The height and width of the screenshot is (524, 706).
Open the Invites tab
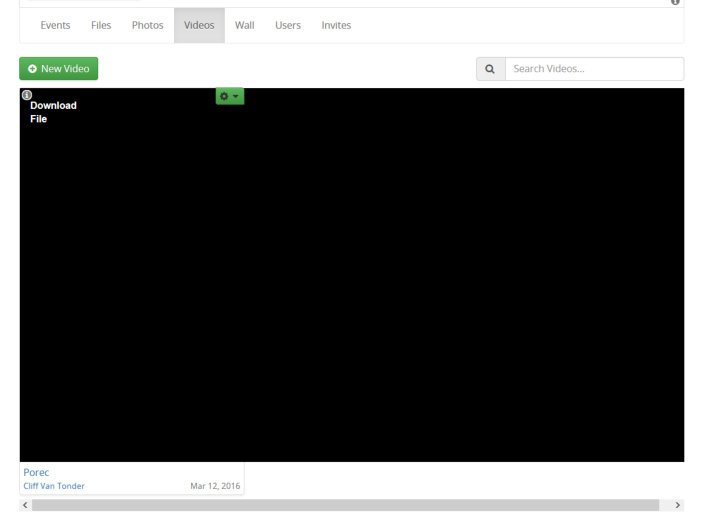336,25
